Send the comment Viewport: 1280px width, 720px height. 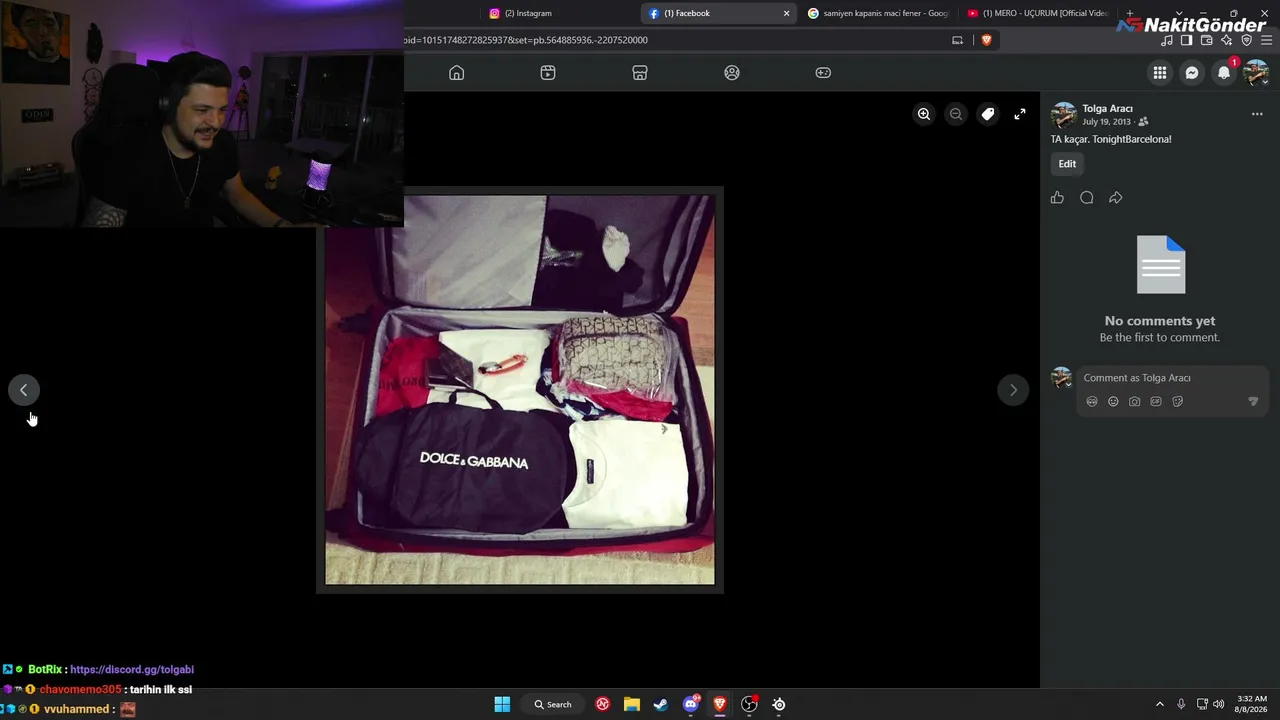(x=1253, y=402)
